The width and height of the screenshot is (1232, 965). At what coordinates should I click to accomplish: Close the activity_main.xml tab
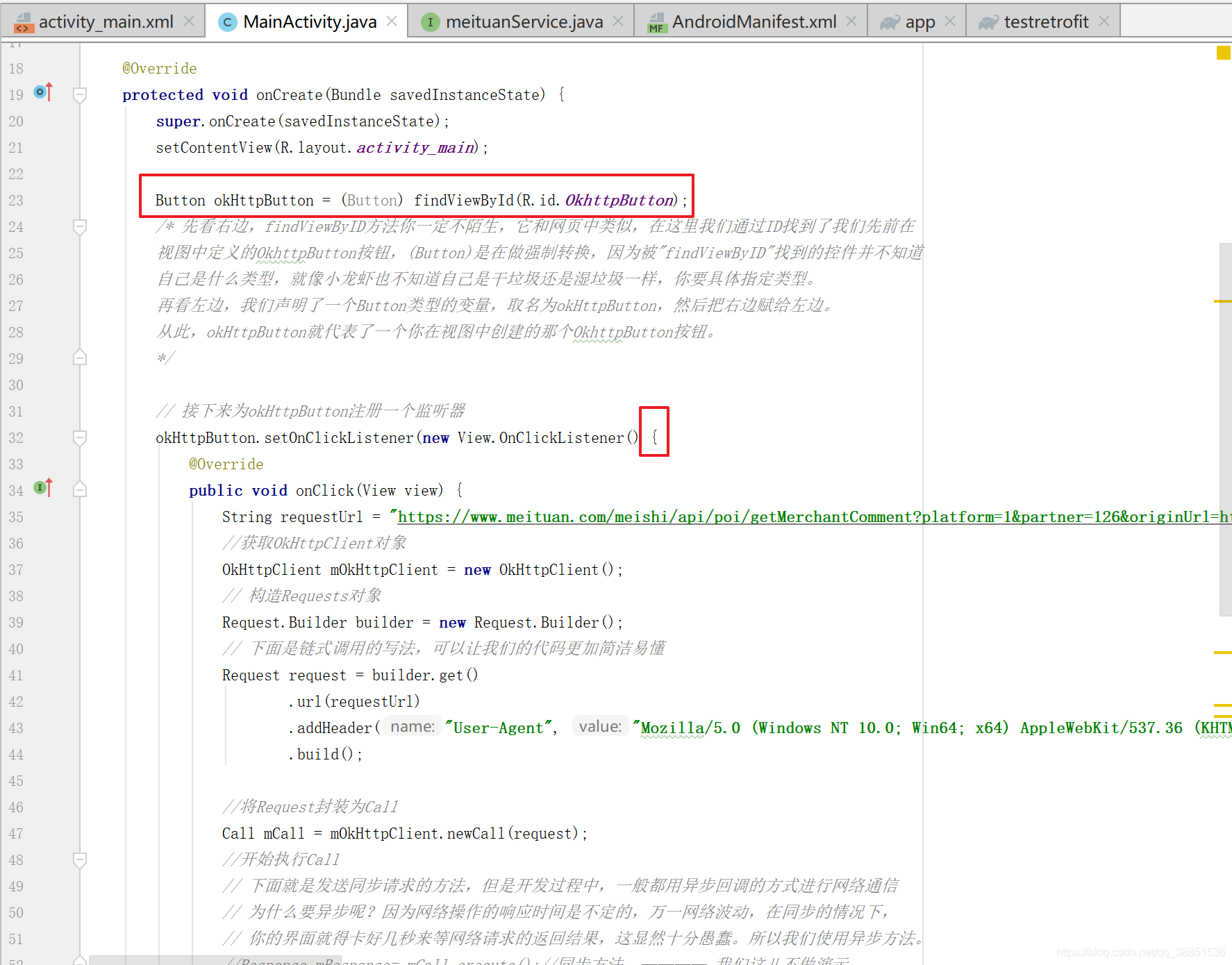point(189,22)
